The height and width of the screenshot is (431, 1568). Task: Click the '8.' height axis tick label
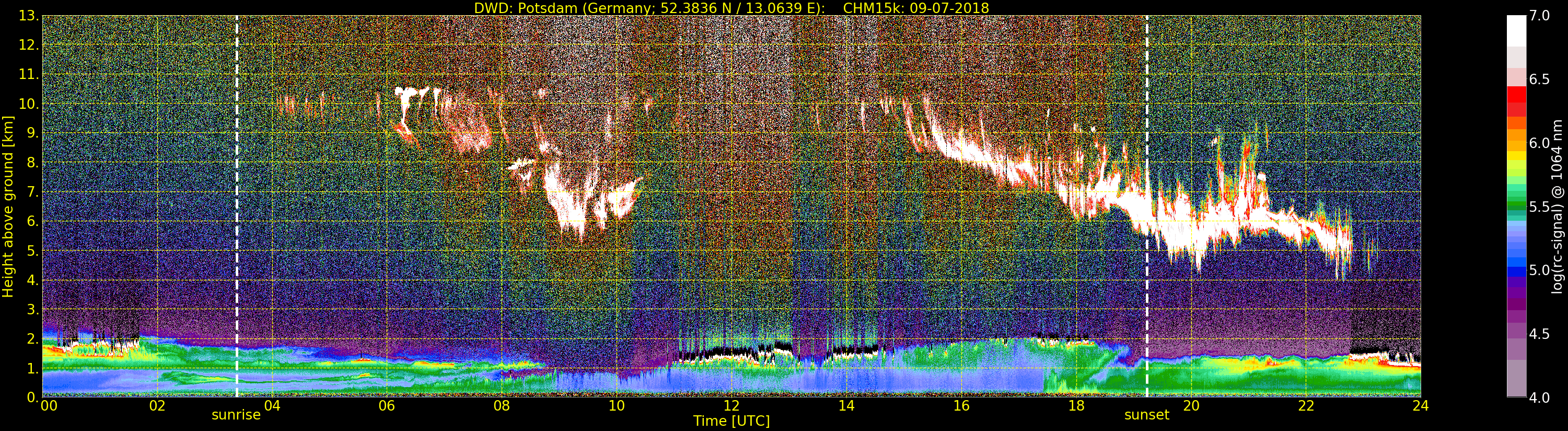click(x=32, y=163)
